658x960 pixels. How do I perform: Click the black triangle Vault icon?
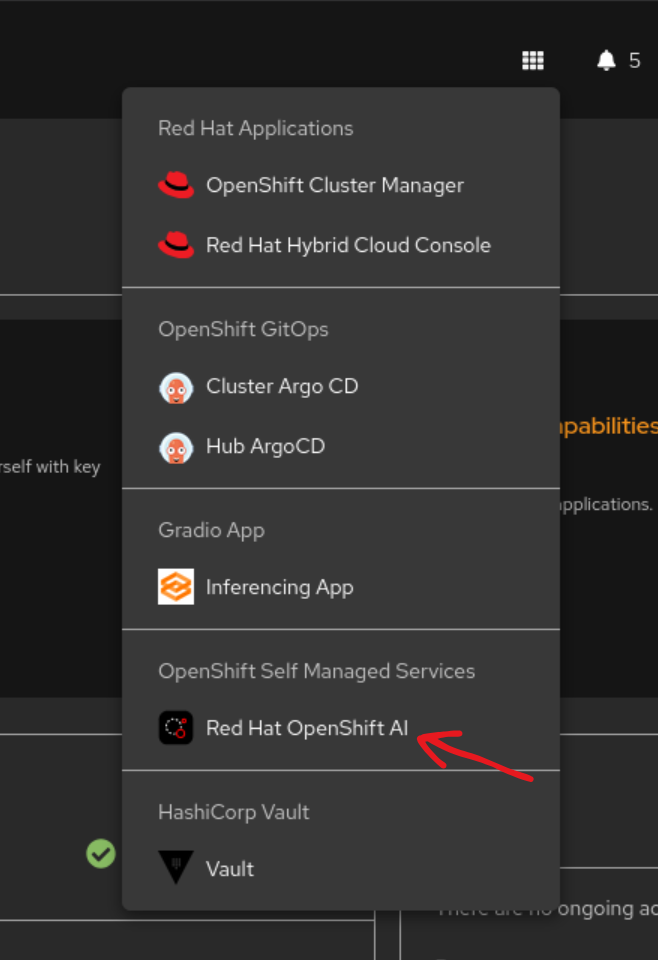[176, 868]
